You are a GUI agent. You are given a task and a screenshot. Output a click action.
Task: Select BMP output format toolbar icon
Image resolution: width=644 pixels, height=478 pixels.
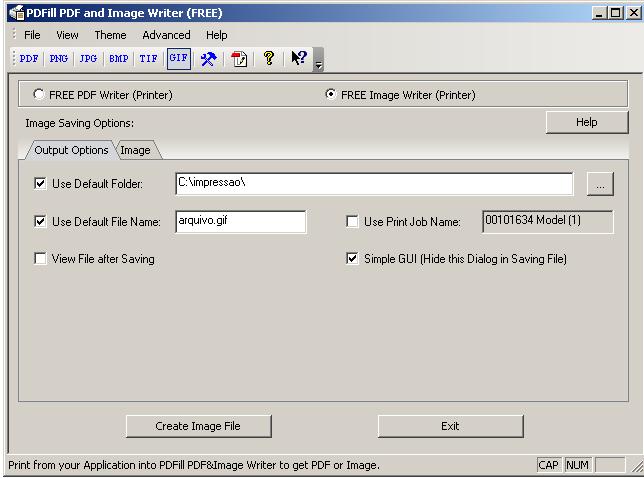click(x=119, y=58)
